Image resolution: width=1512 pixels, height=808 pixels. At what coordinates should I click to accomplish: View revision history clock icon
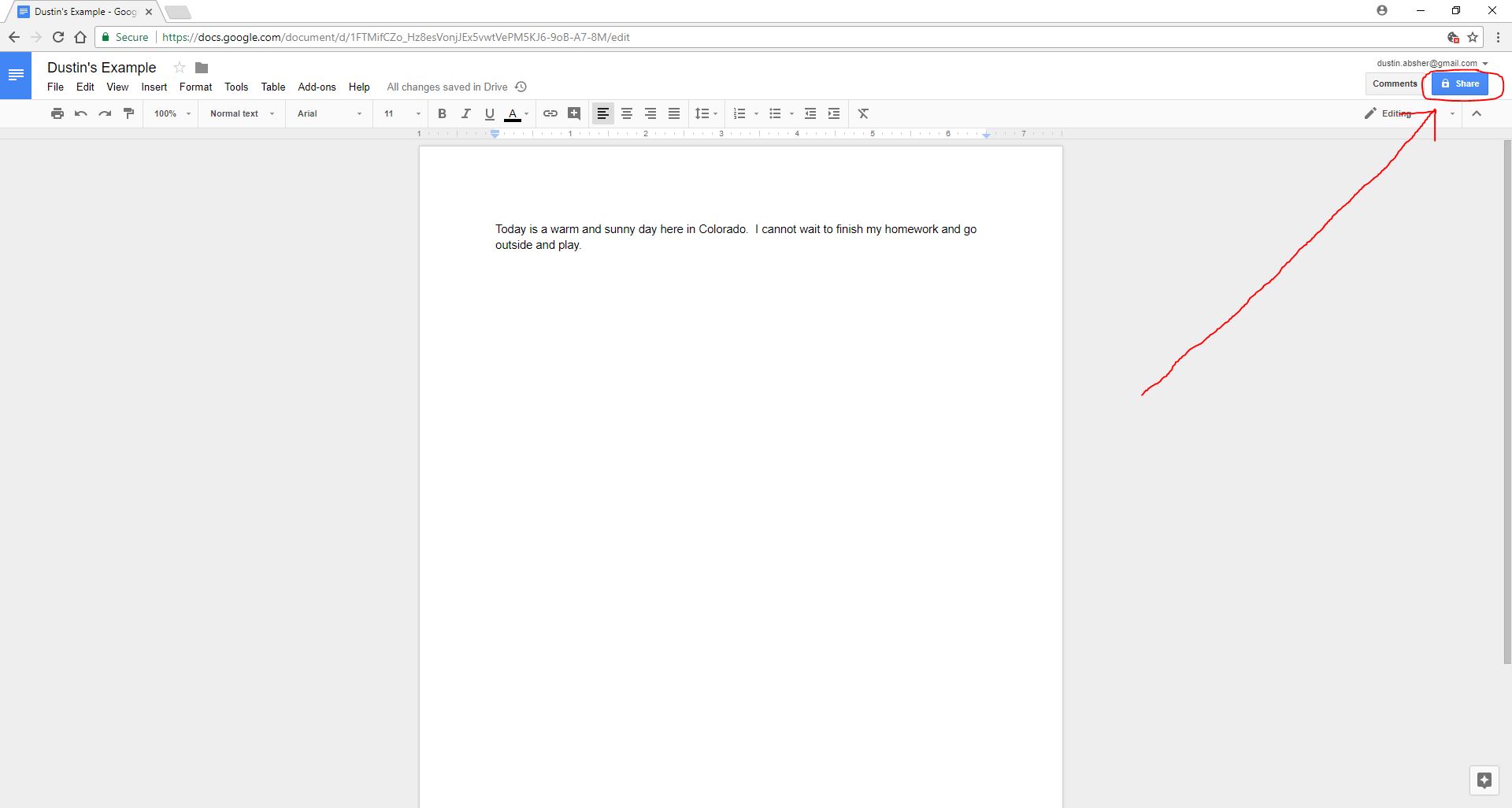pyautogui.click(x=521, y=87)
